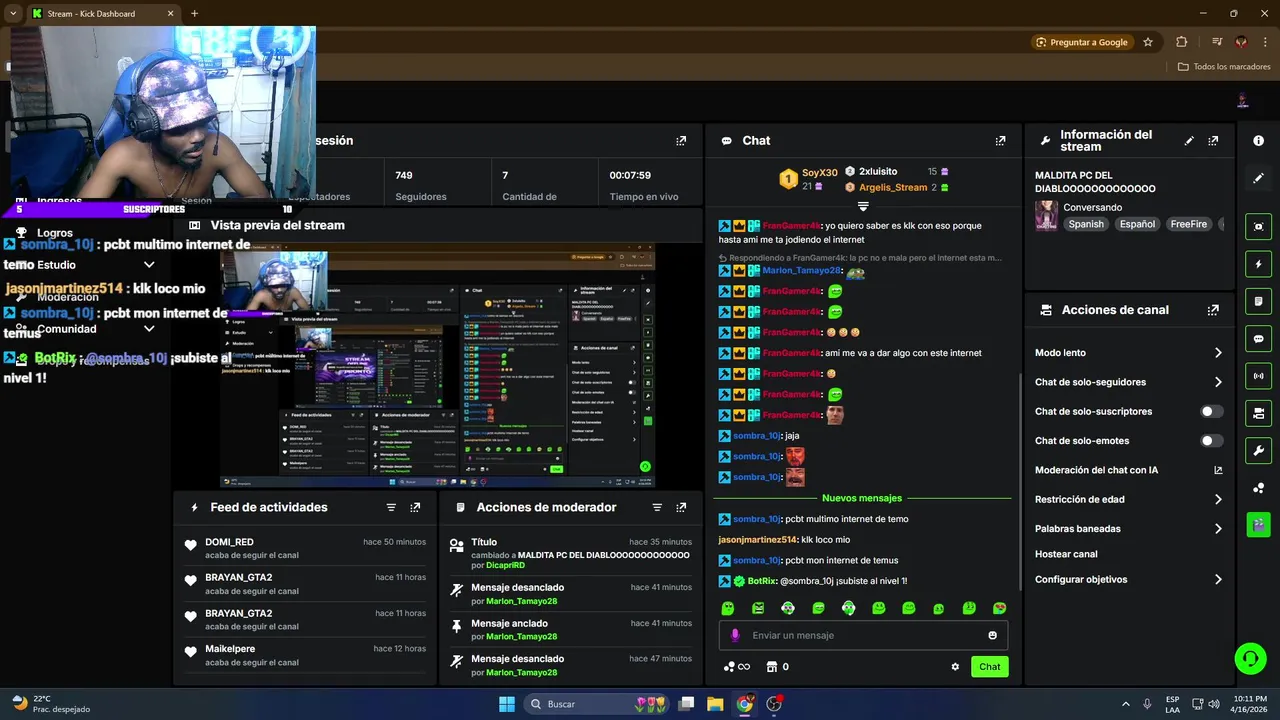Collapse pinned leaderboard arrow in chat
The height and width of the screenshot is (720, 1280).
coord(863,206)
